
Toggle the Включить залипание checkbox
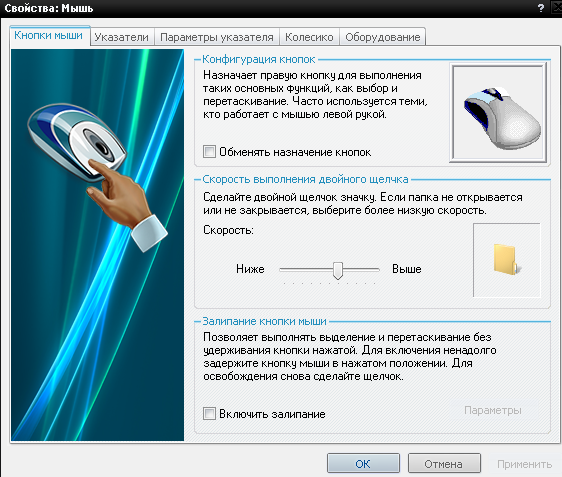(209, 414)
